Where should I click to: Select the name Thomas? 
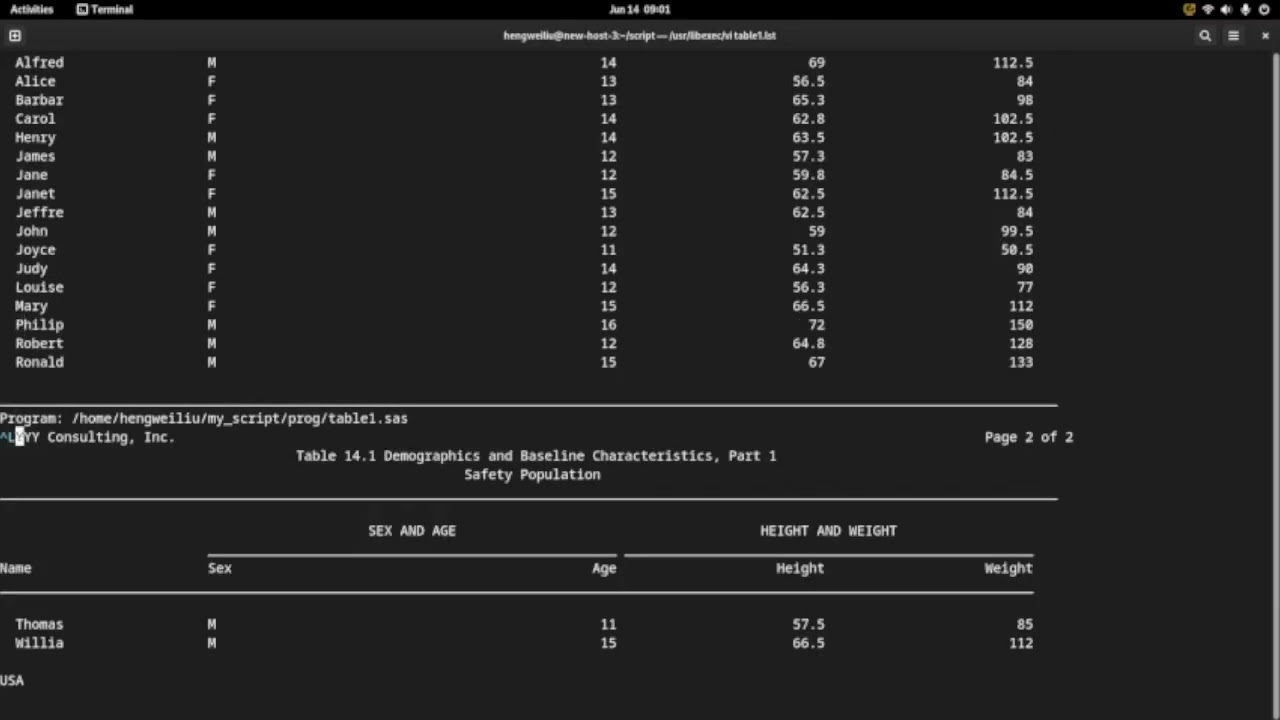coord(39,624)
